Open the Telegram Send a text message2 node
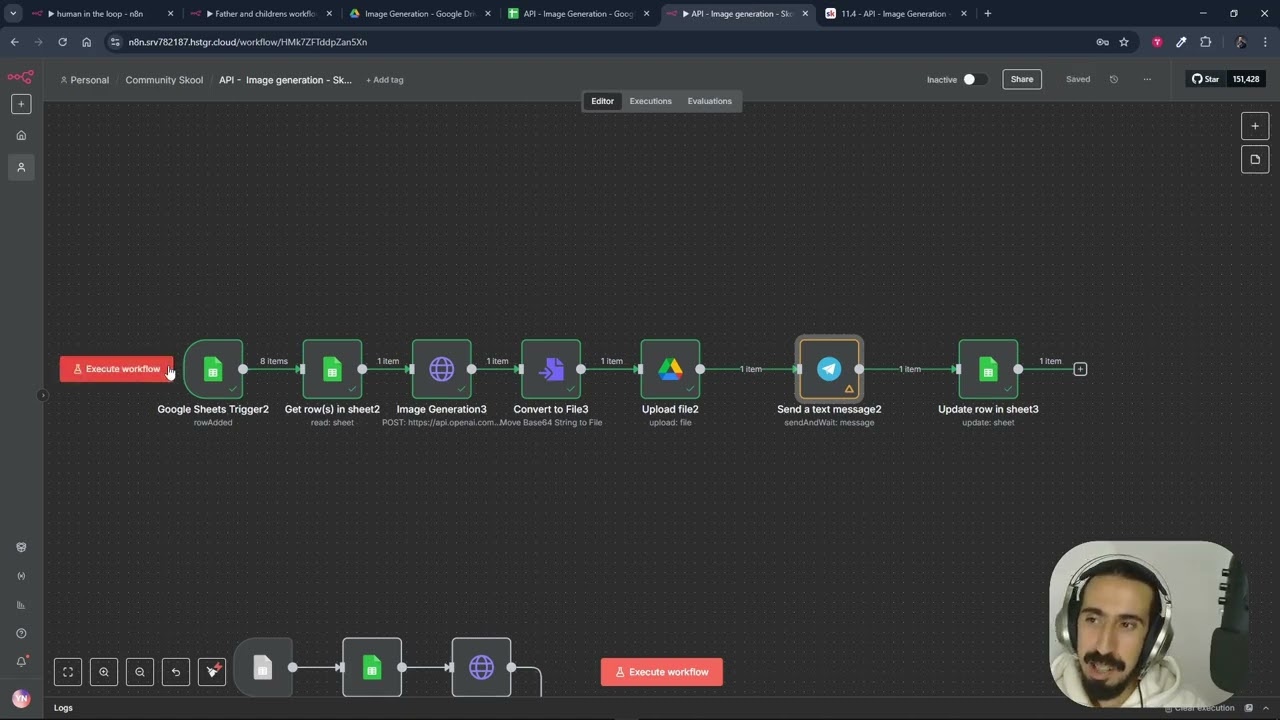Screen dimensions: 1280x720 [829, 369]
